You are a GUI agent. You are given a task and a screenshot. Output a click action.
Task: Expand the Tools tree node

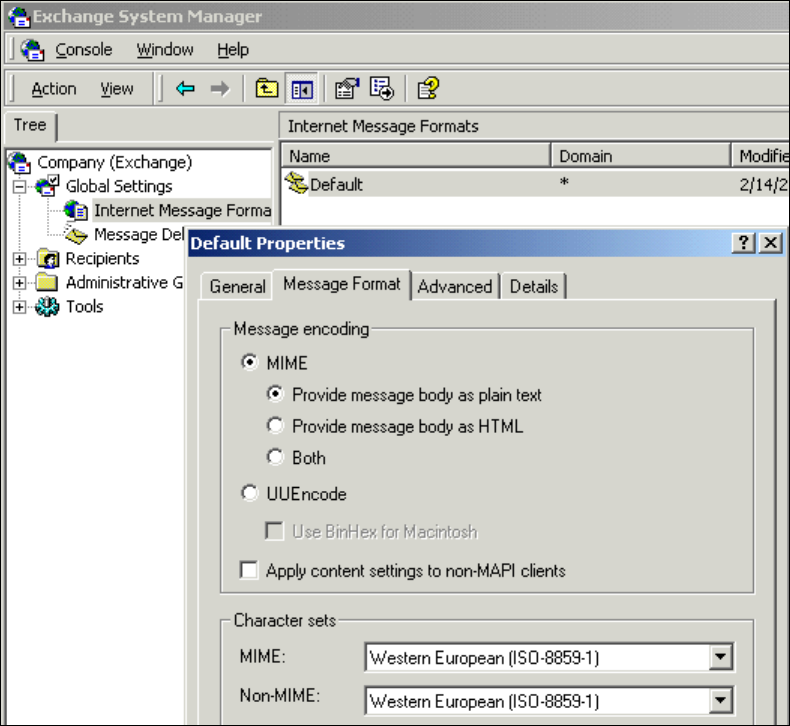tap(19, 307)
